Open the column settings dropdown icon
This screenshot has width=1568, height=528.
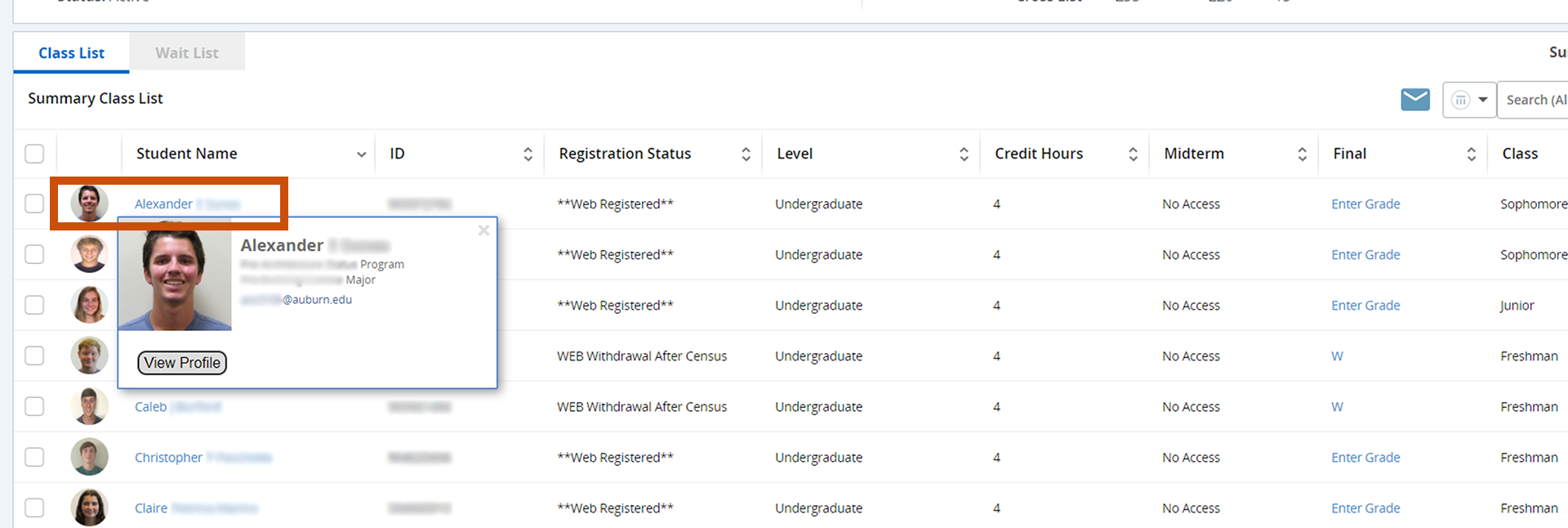pyautogui.click(x=1468, y=100)
